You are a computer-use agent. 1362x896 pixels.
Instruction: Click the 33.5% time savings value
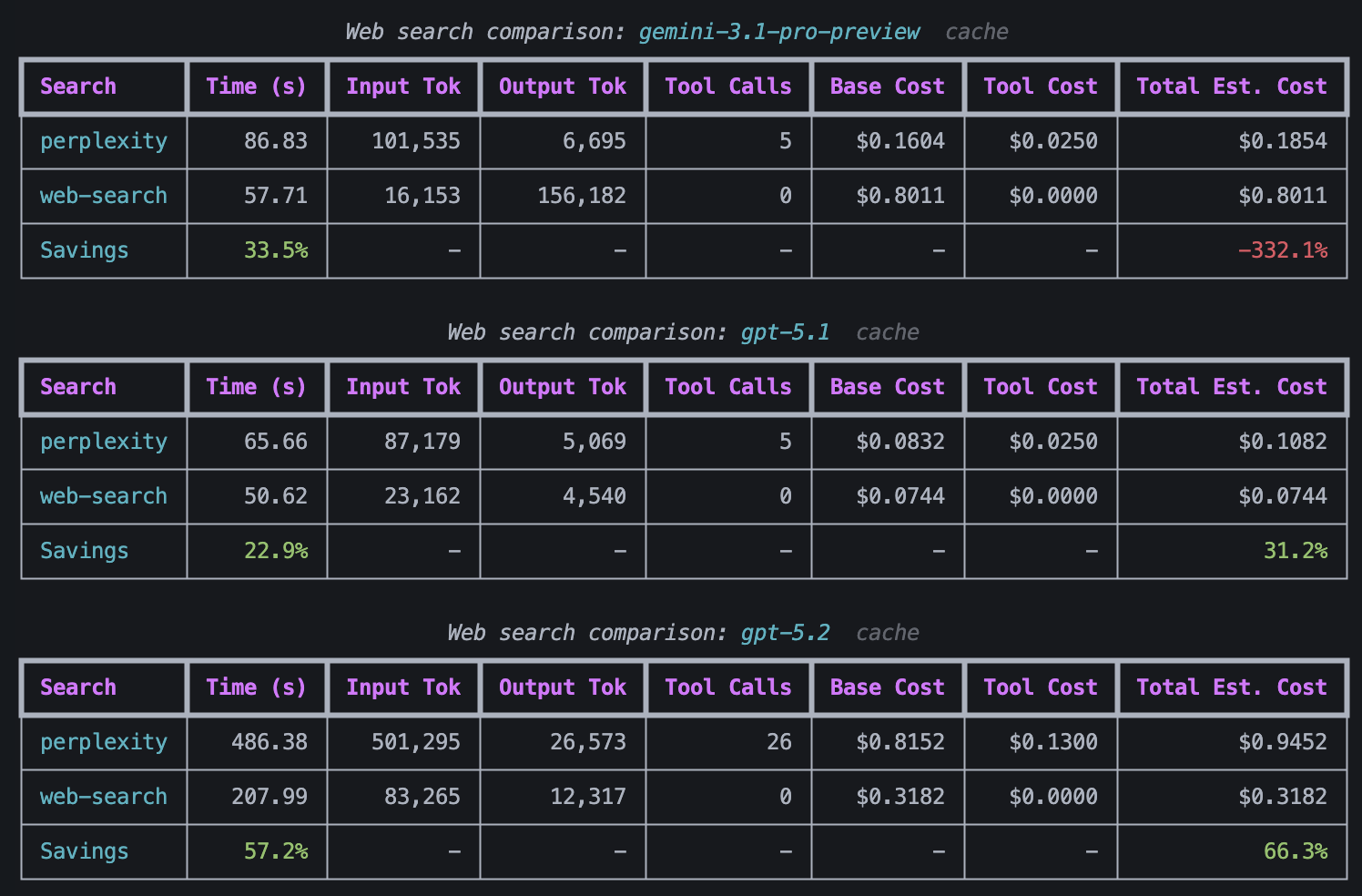coord(275,250)
